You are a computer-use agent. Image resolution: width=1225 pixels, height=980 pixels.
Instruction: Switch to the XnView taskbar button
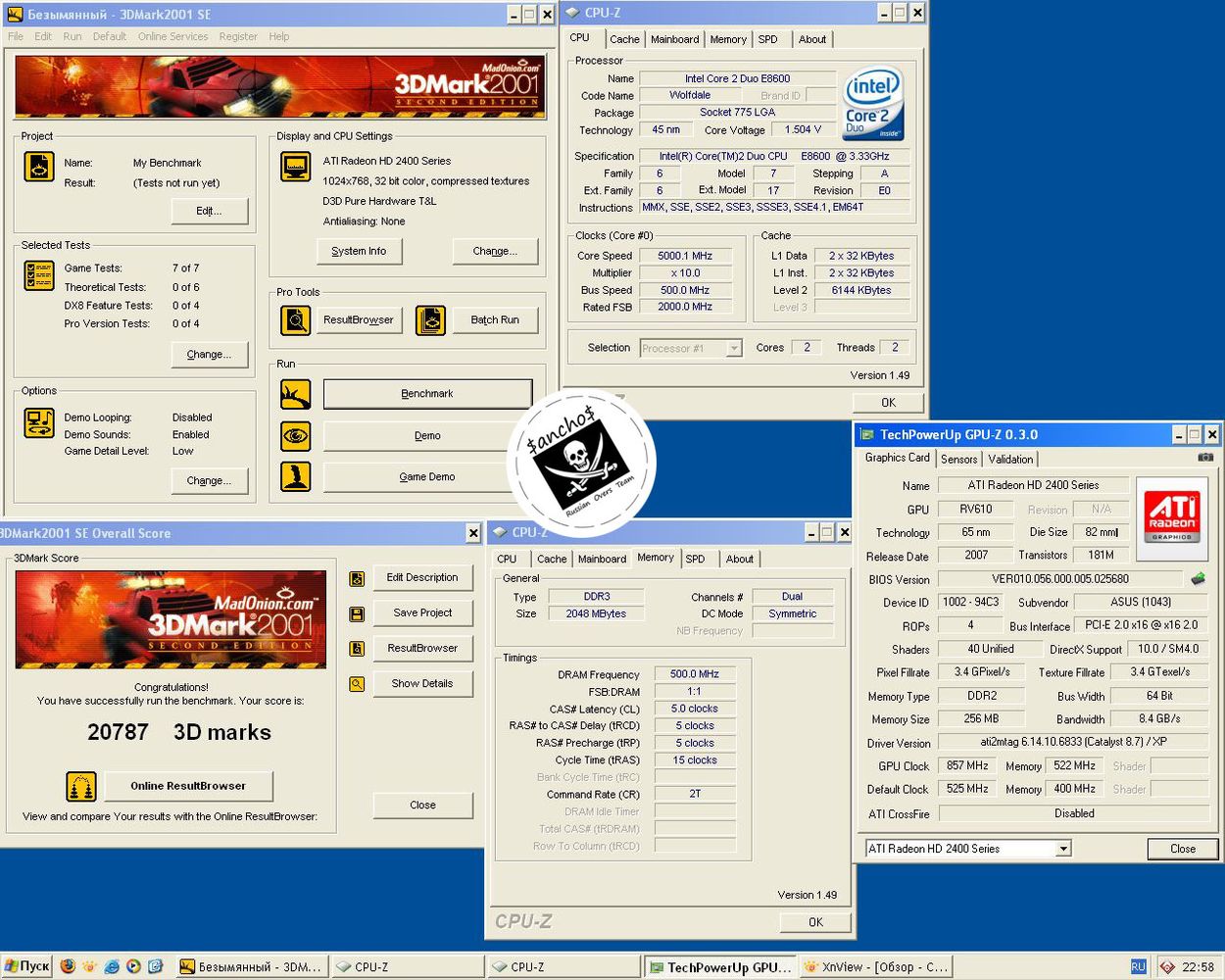[x=876, y=966]
